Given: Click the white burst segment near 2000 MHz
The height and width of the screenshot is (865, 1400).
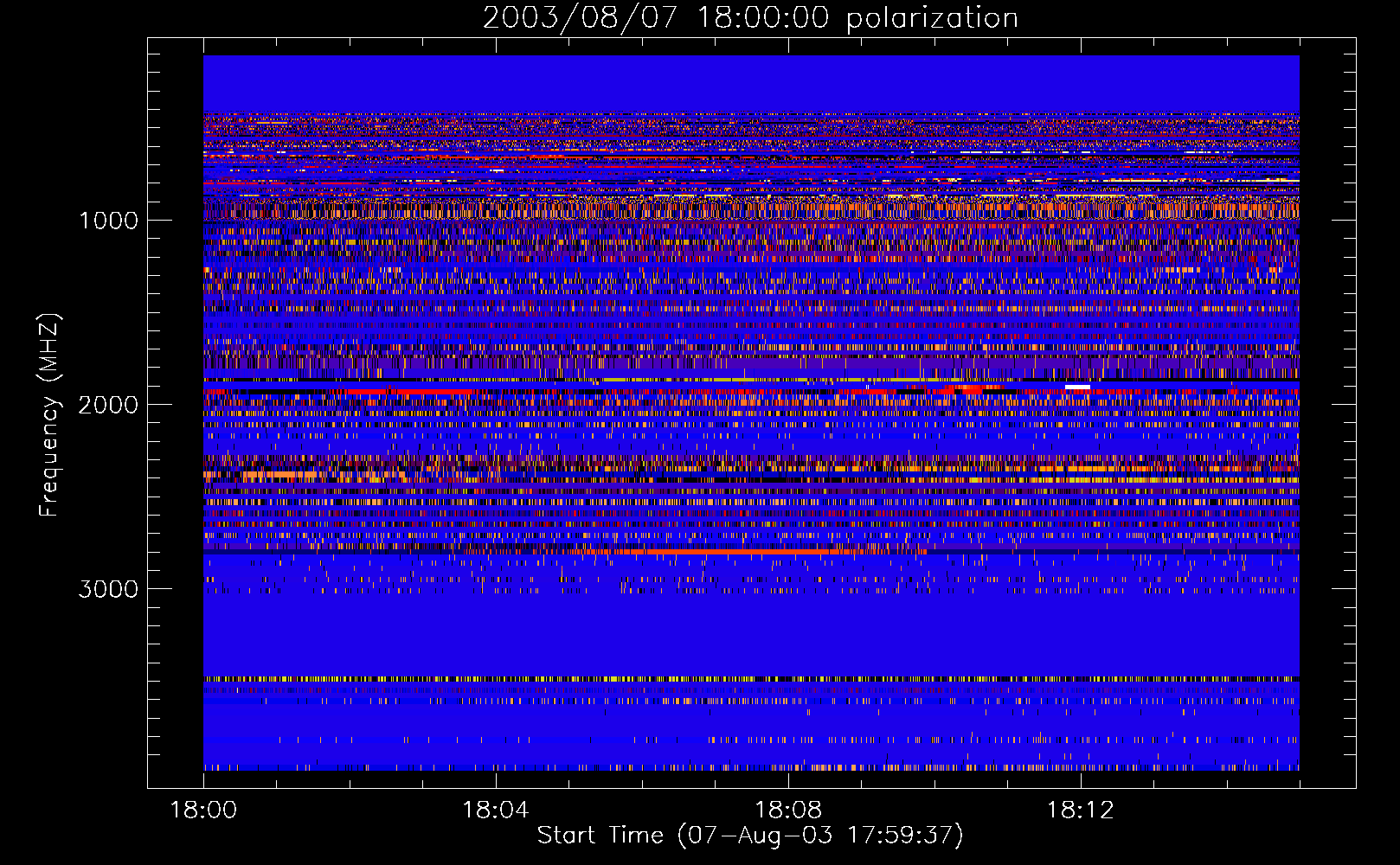Looking at the screenshot, I should [1077, 387].
